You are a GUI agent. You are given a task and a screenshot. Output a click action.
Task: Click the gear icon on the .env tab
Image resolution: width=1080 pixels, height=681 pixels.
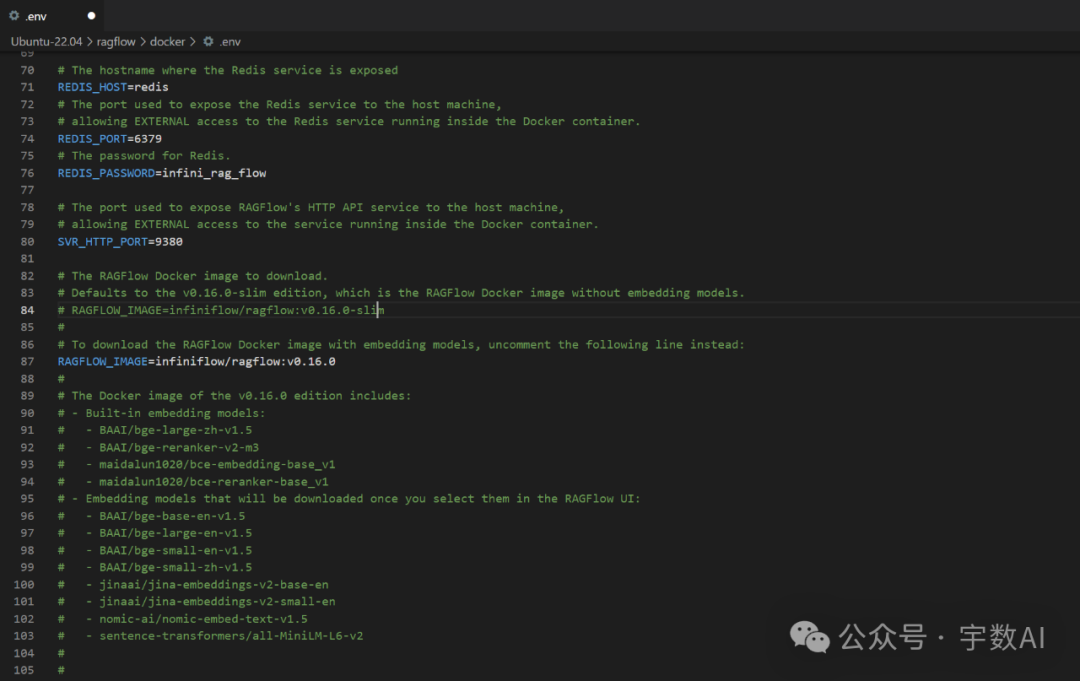(14, 15)
